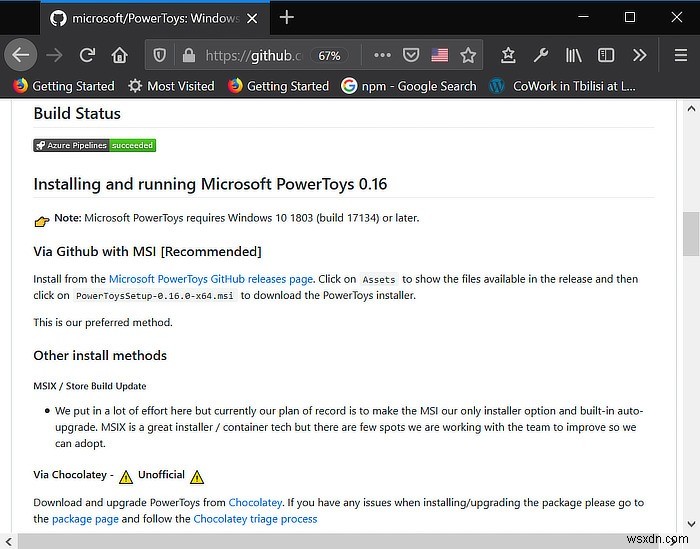Click the Build Status heading
The height and width of the screenshot is (549, 700).
click(x=77, y=113)
